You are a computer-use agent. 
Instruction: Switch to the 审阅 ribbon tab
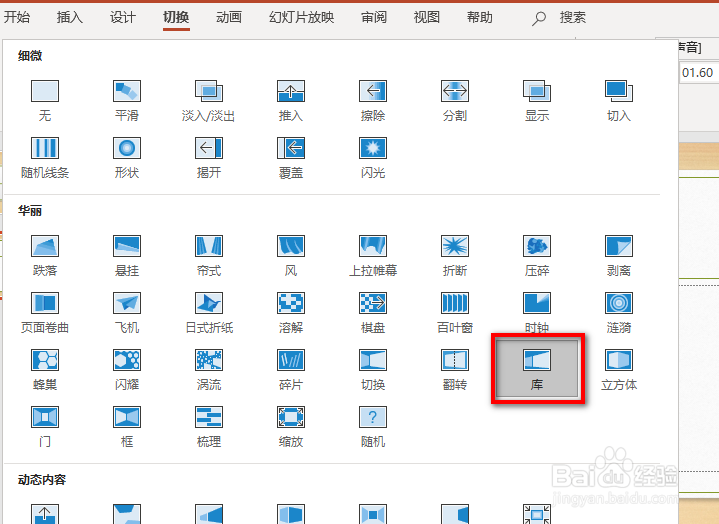pyautogui.click(x=374, y=17)
